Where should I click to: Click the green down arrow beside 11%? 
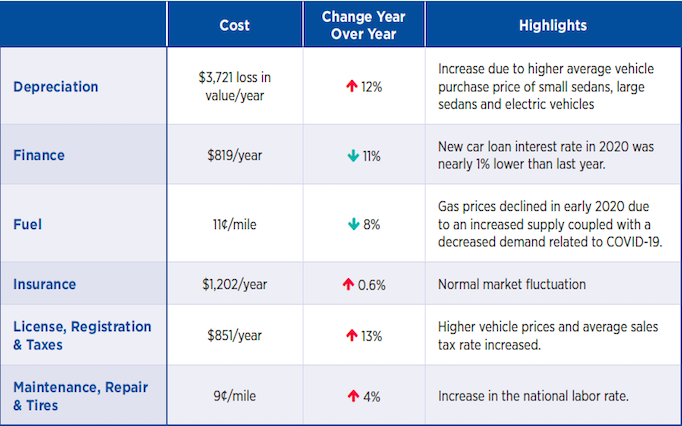tap(352, 156)
